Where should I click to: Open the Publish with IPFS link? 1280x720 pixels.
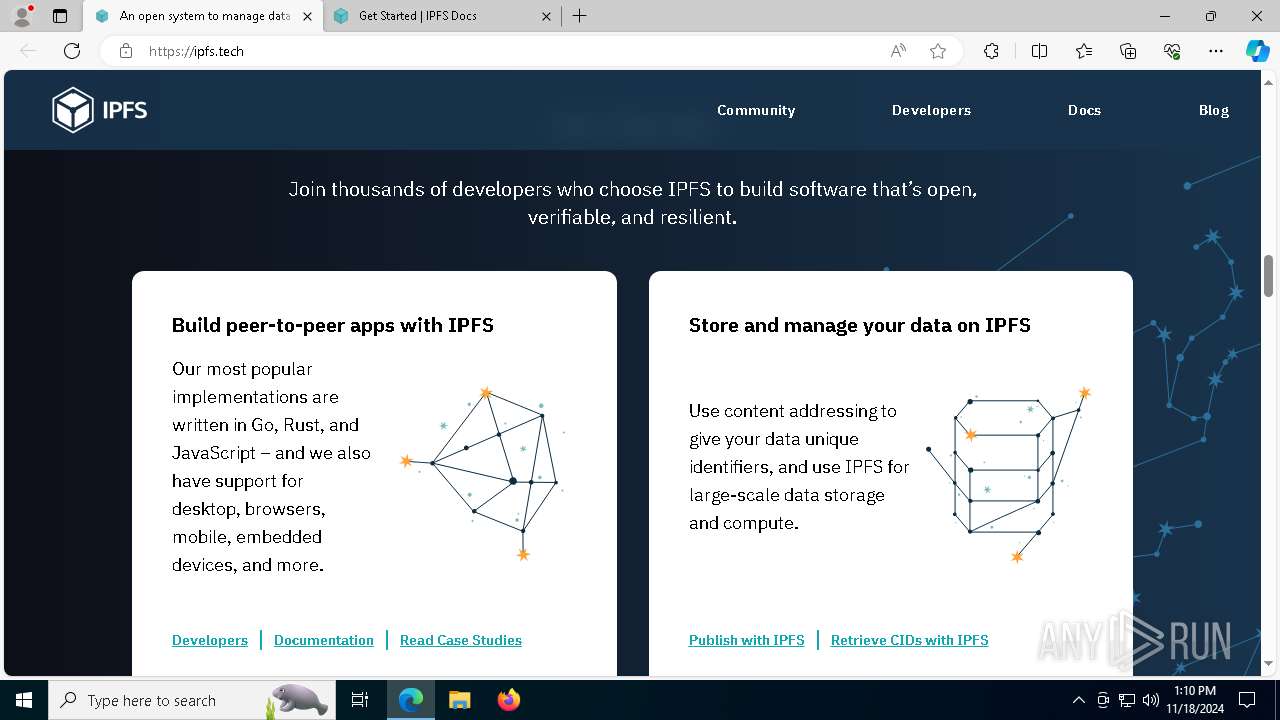click(747, 640)
